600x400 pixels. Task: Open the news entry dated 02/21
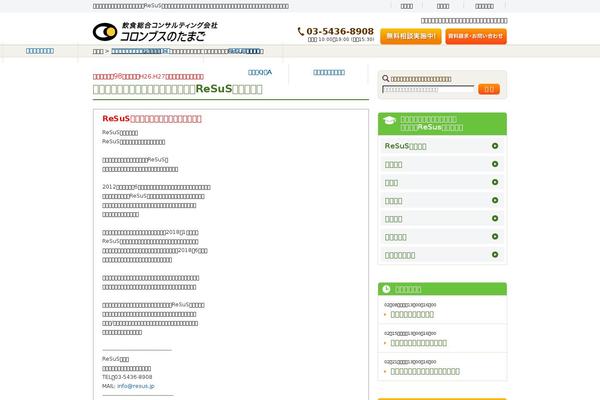pos(425,371)
